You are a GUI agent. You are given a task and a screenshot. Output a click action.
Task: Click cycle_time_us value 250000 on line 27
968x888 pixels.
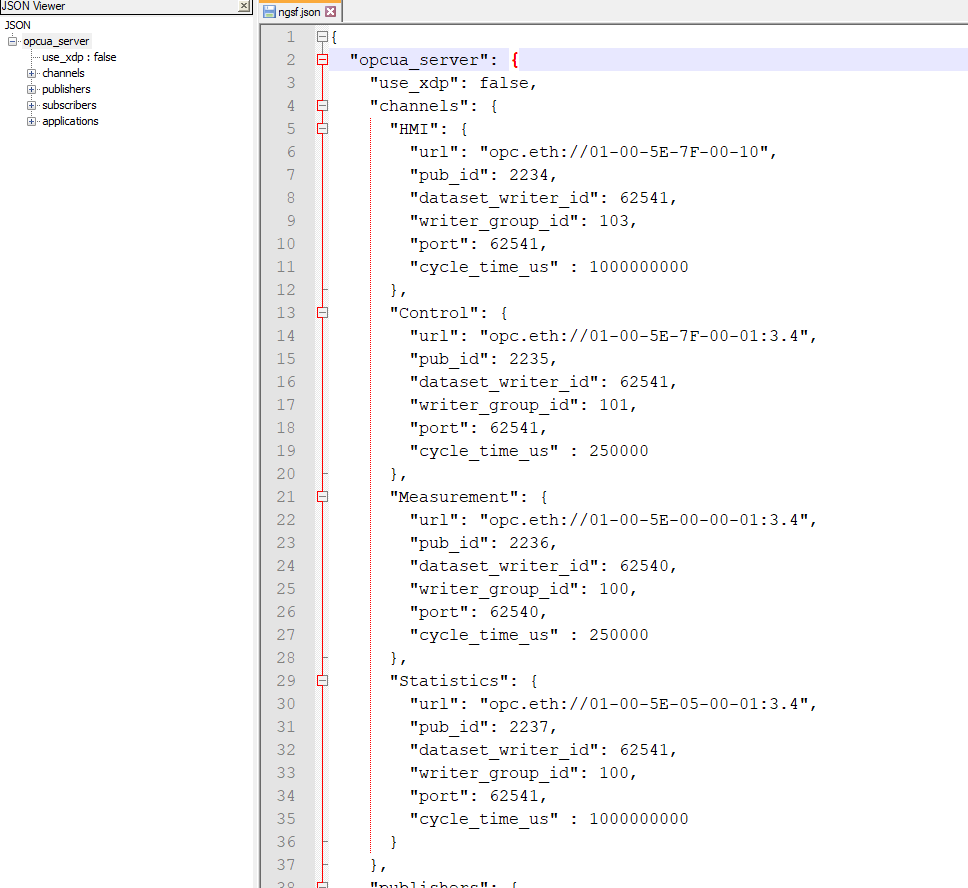click(x=619, y=635)
